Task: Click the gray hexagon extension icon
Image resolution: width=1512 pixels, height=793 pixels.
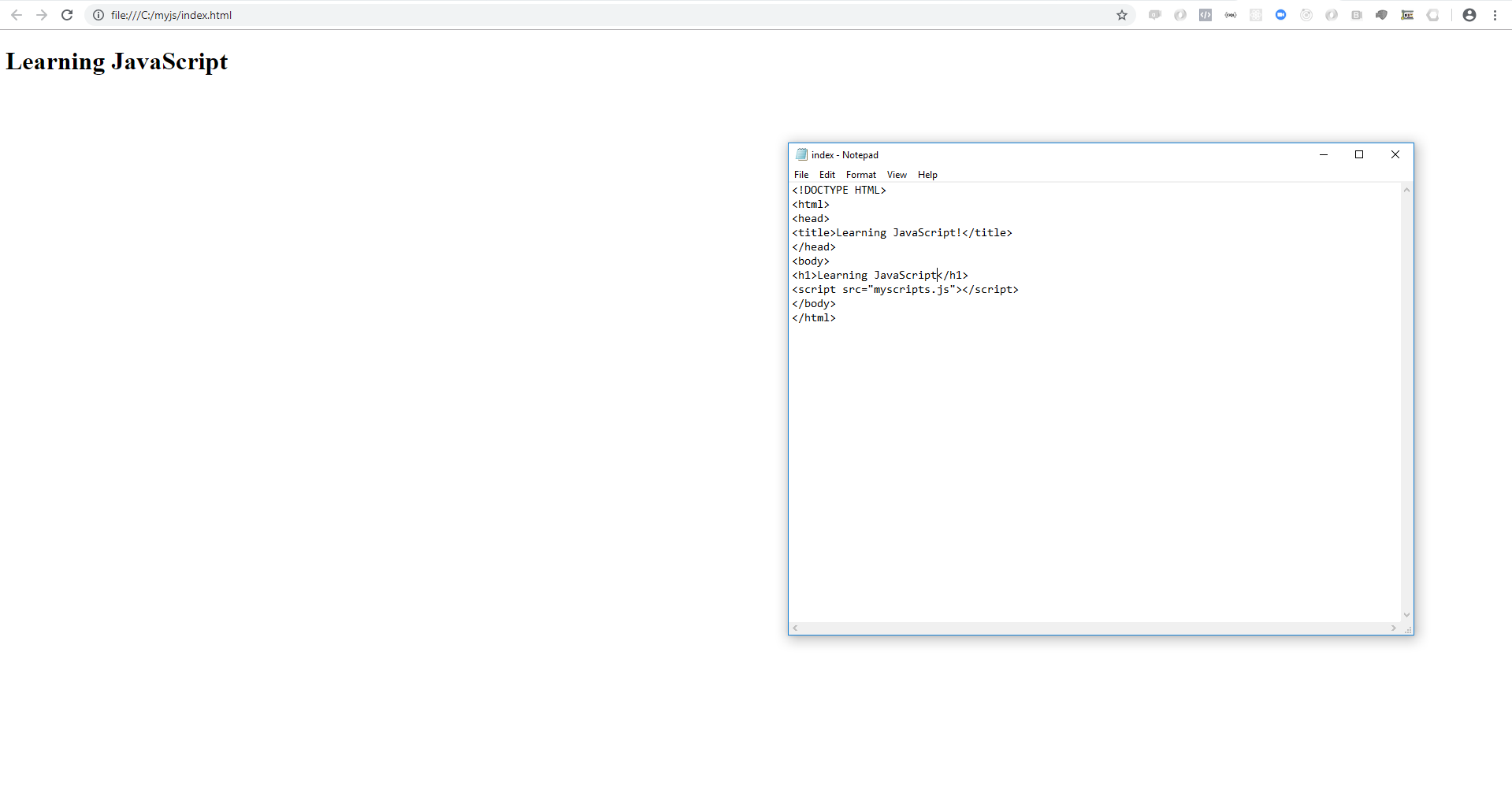Action: click(x=1432, y=15)
